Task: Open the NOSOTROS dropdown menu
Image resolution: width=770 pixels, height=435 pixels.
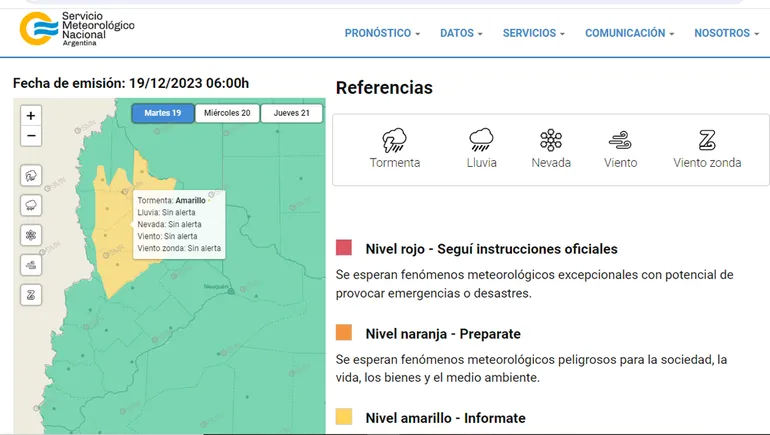Action: tap(726, 33)
